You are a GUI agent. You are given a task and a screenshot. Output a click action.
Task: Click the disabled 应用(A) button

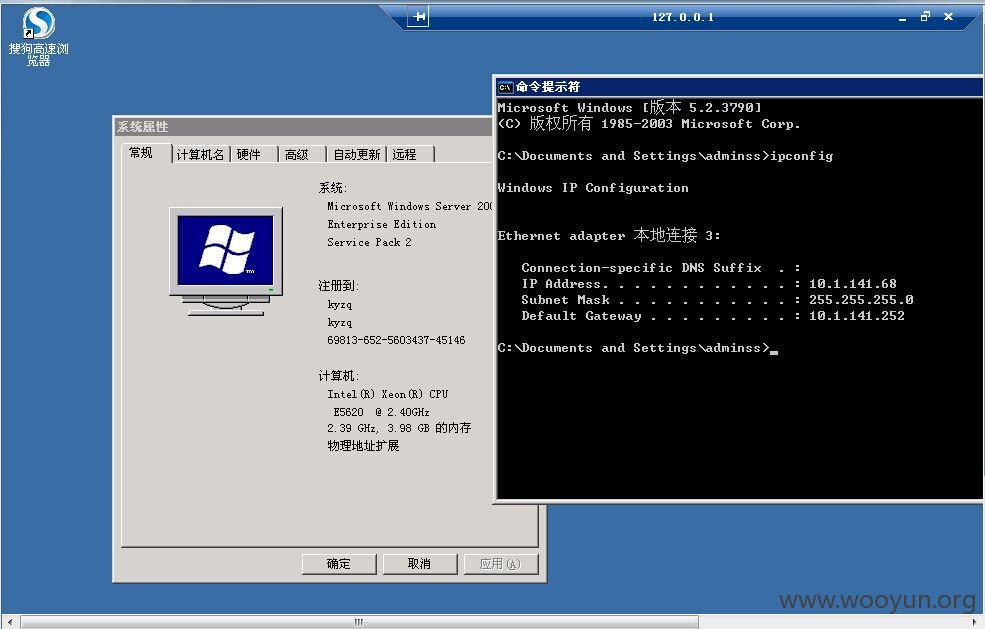coord(500,564)
